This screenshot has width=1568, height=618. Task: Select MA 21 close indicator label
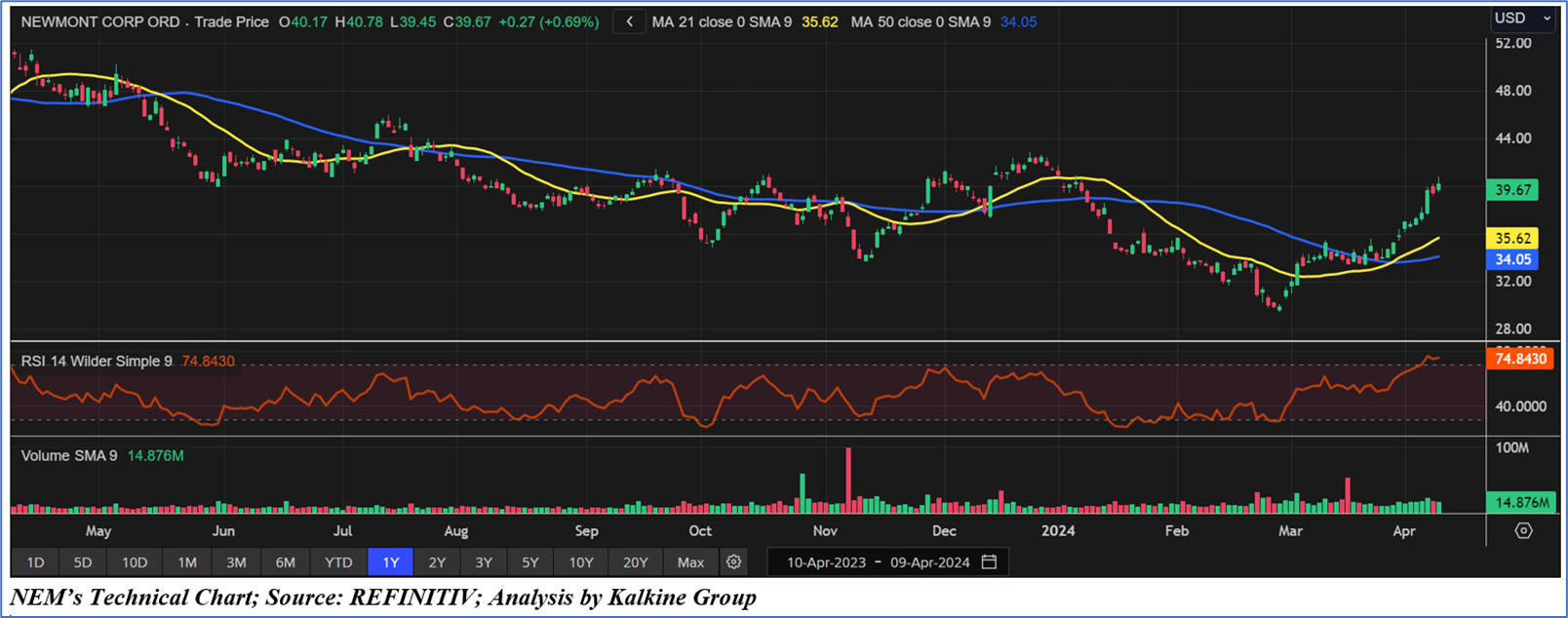click(x=722, y=21)
